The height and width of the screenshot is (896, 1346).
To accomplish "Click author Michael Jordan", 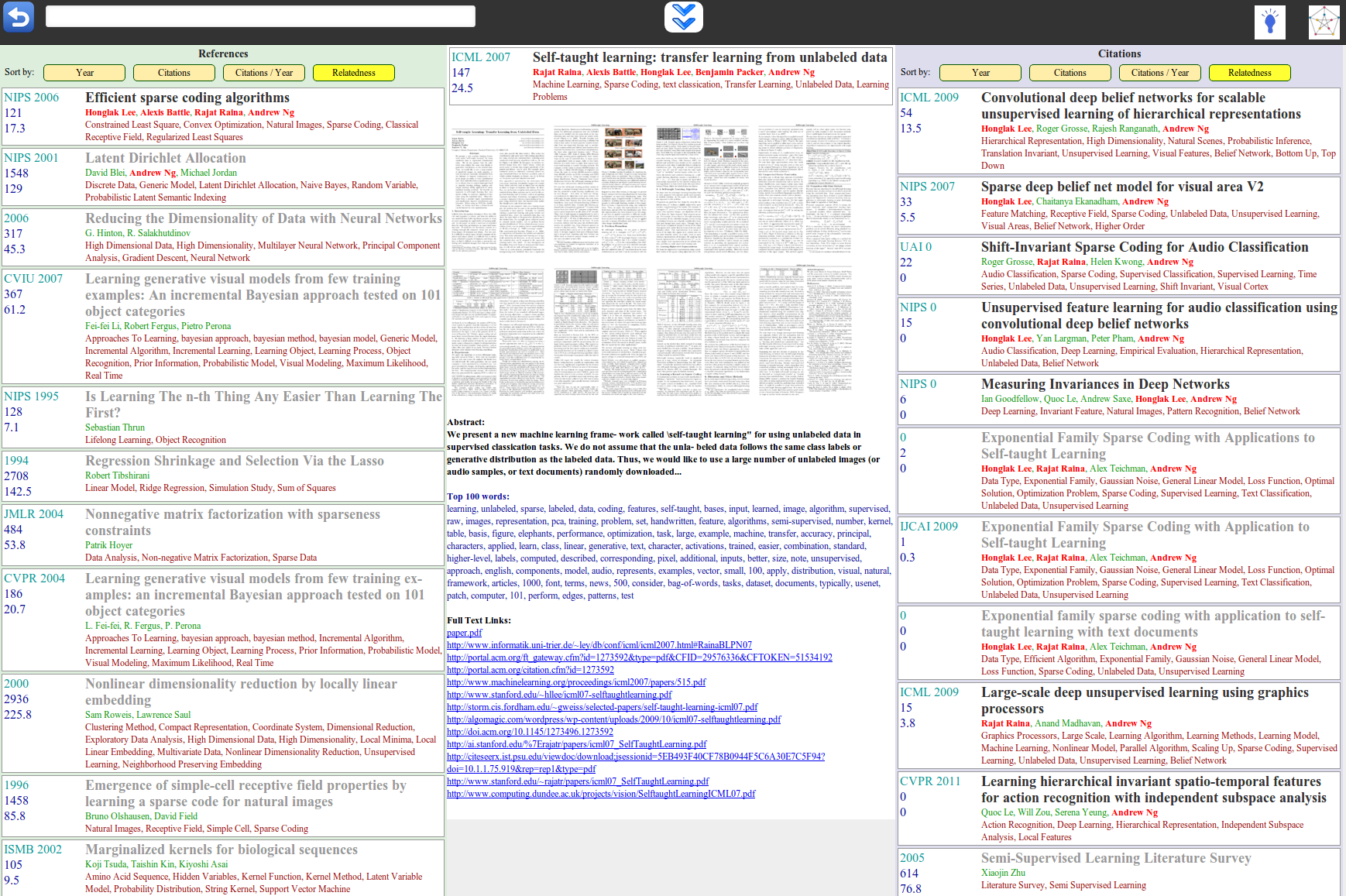I will 208,173.
